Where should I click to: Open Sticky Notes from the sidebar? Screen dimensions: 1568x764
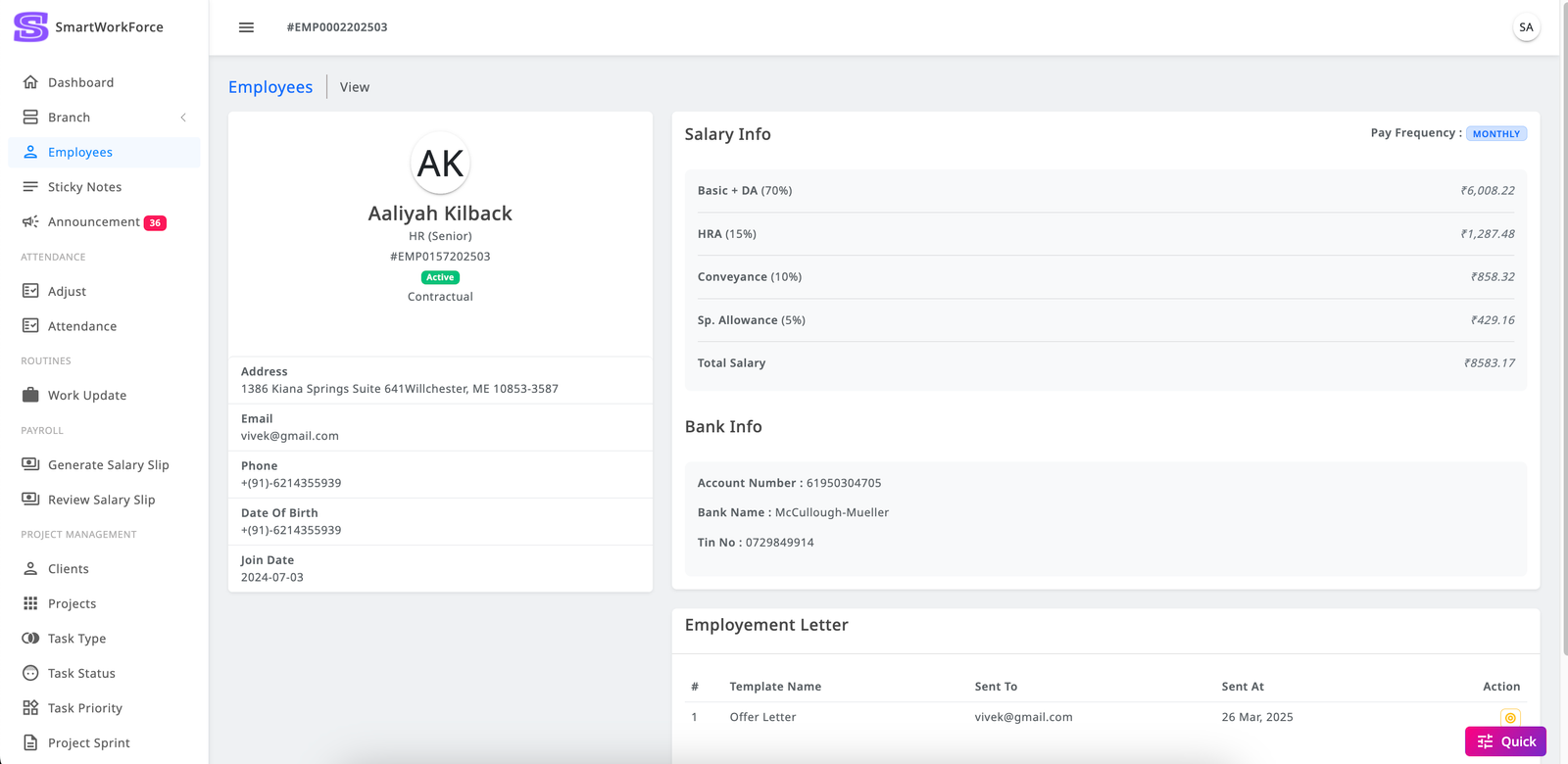click(84, 187)
